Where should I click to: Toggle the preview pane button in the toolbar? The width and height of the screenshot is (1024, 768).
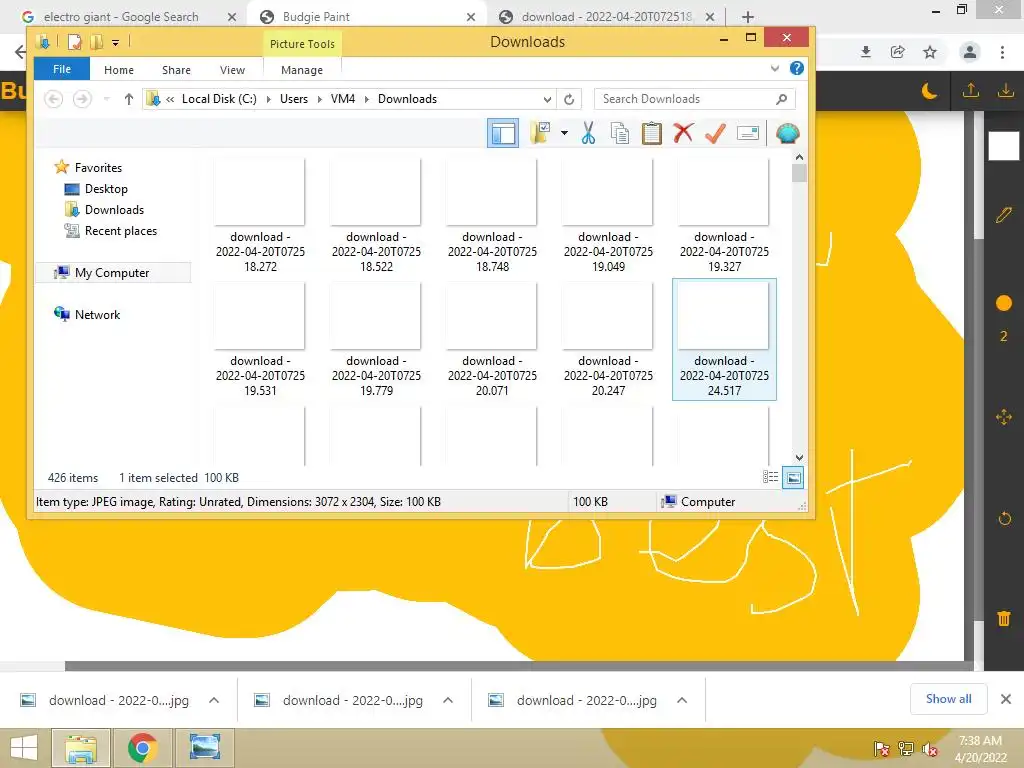pos(502,133)
